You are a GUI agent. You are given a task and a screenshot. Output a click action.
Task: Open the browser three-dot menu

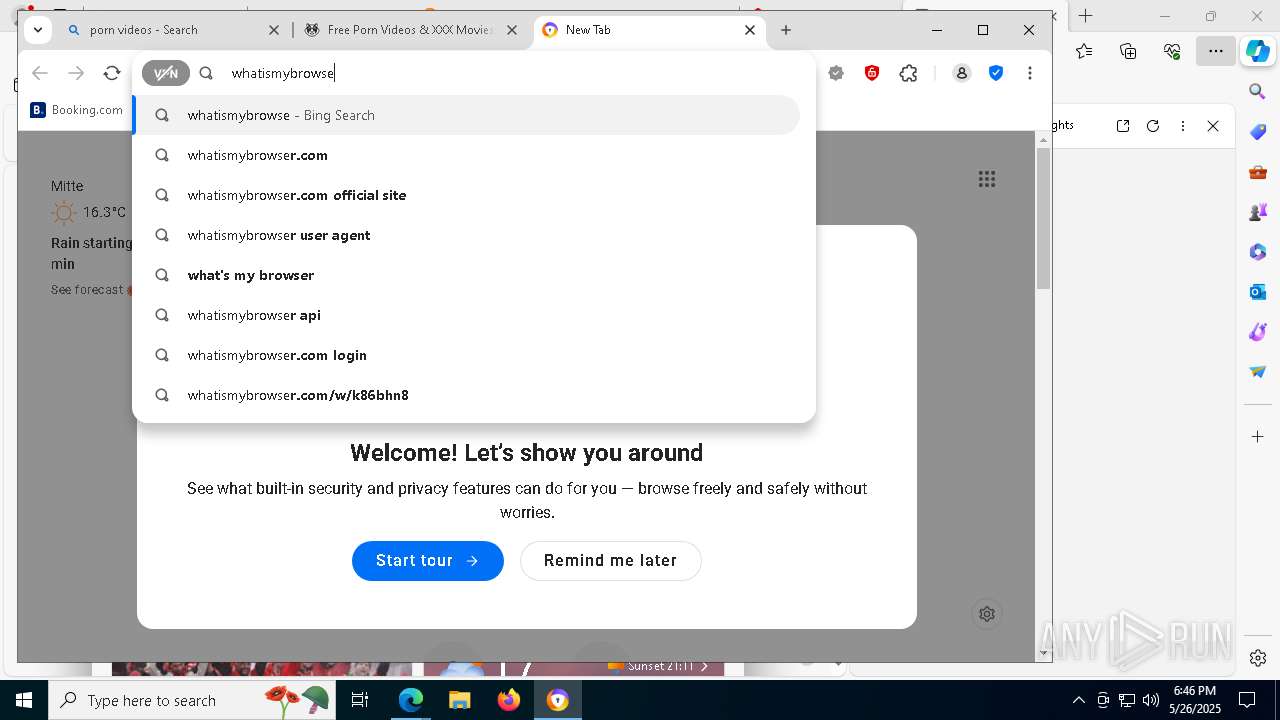click(x=1030, y=73)
